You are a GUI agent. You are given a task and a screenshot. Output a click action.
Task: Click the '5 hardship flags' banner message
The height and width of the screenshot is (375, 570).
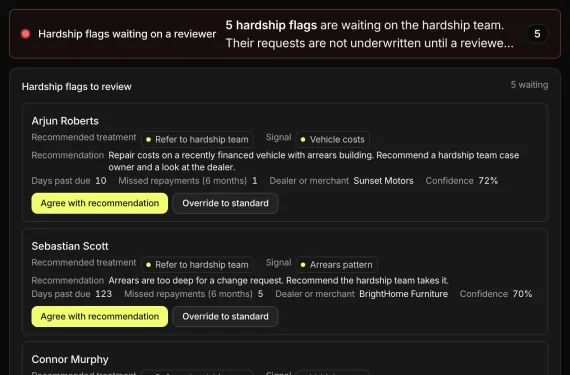369,34
